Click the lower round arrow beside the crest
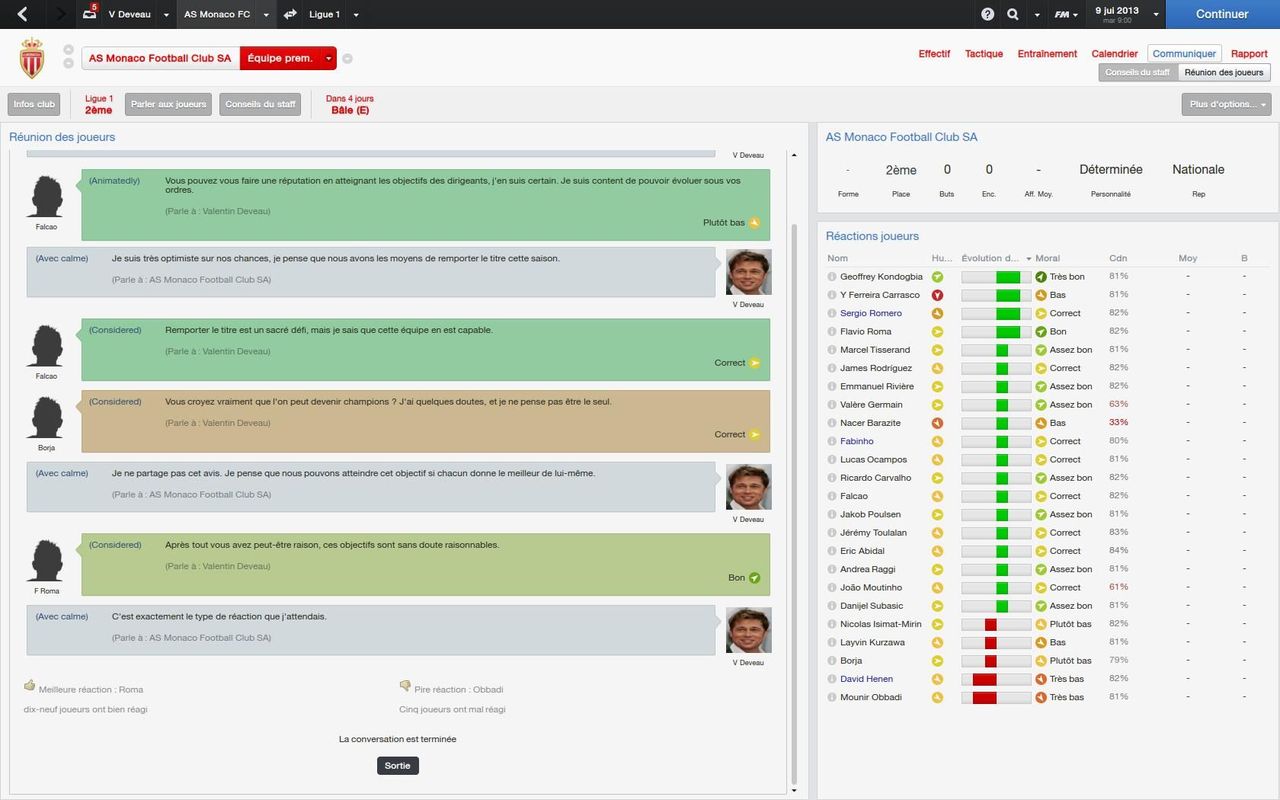This screenshot has width=1280, height=800. [68, 64]
